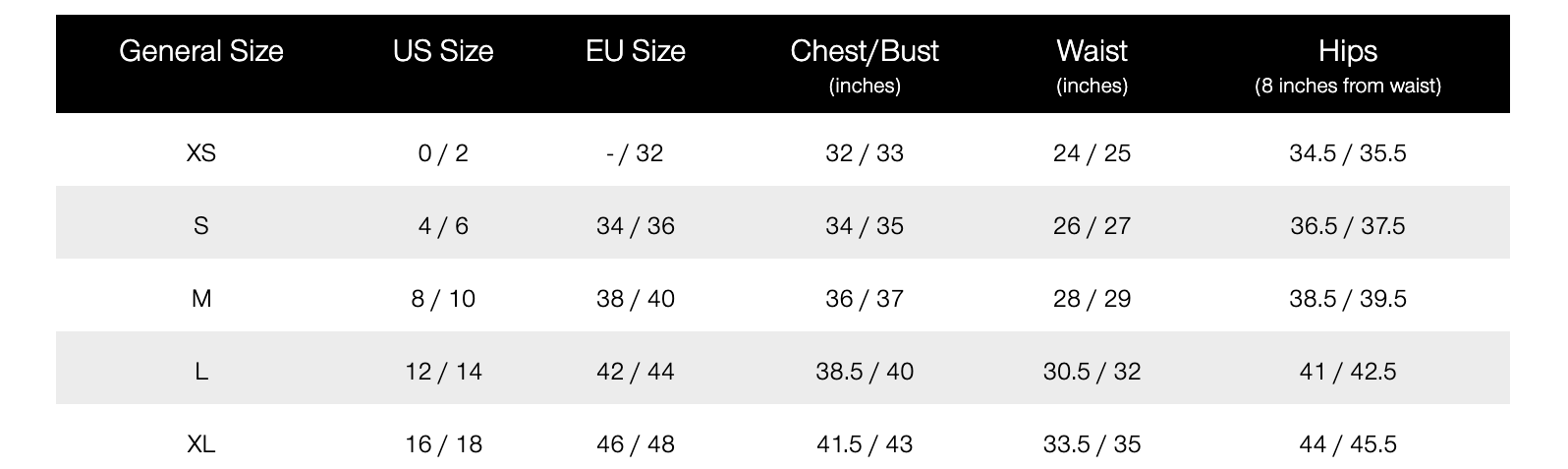Click the waist value 33.5 / 35
1568x469 pixels.
point(1092,444)
